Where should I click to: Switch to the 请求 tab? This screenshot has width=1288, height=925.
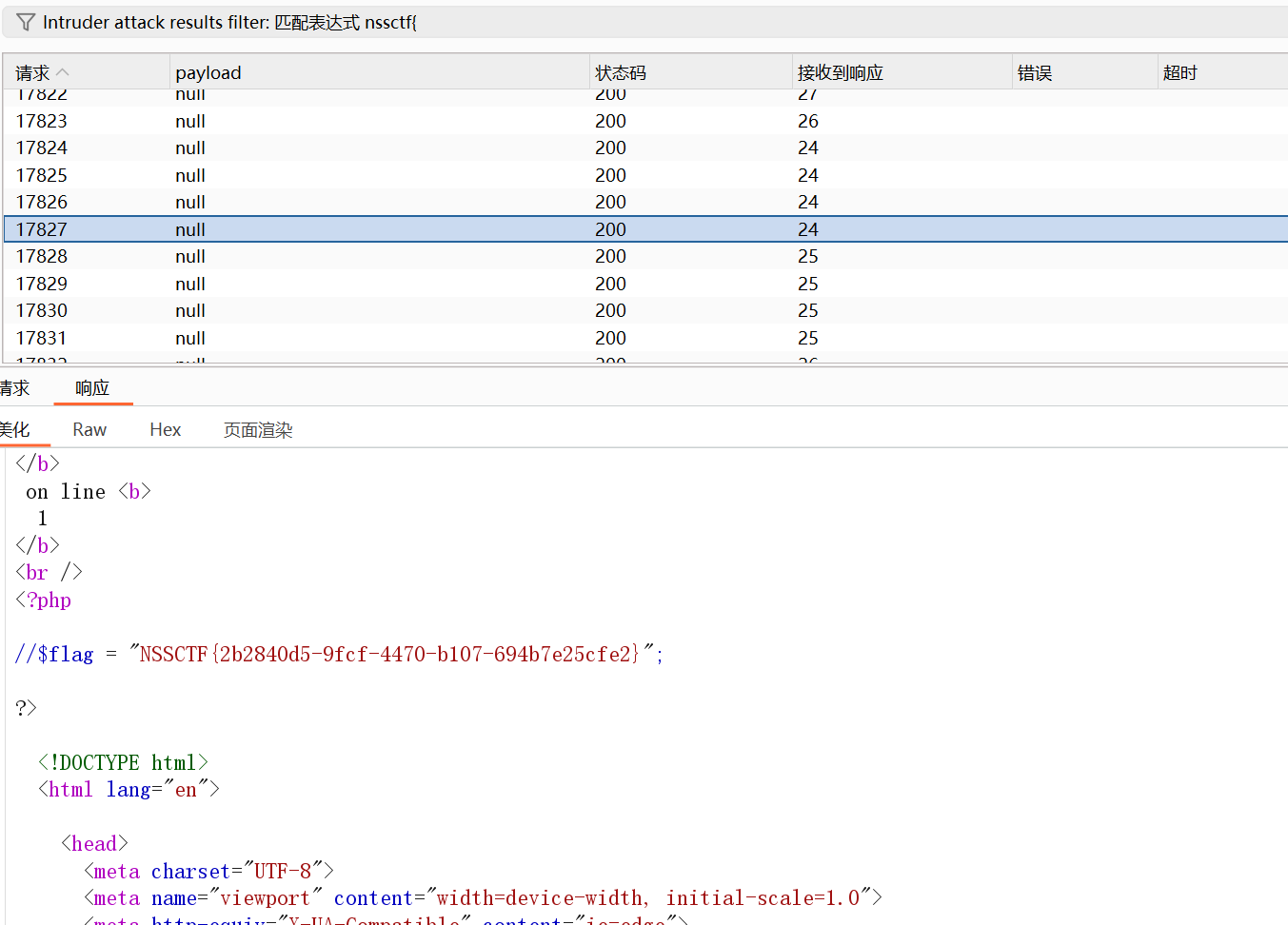[x=14, y=388]
